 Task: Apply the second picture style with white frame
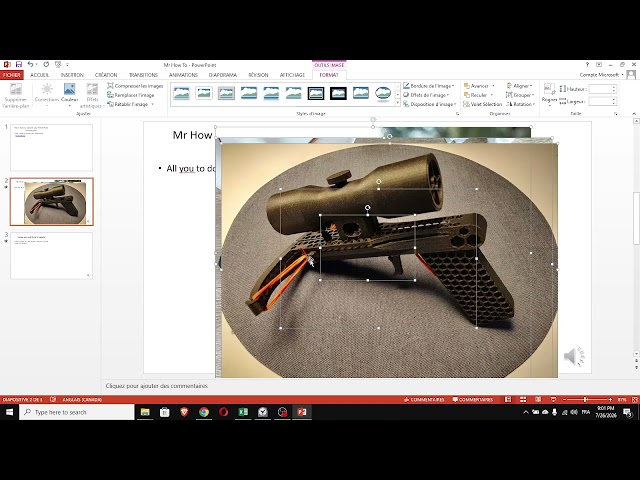(204, 93)
